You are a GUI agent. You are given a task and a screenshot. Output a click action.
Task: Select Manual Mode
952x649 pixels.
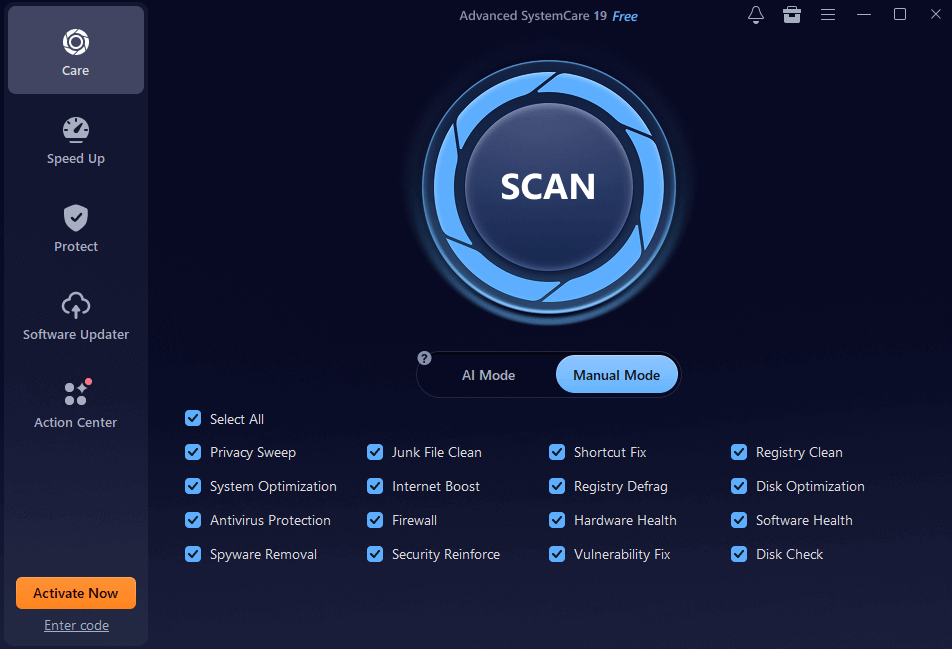click(x=616, y=374)
